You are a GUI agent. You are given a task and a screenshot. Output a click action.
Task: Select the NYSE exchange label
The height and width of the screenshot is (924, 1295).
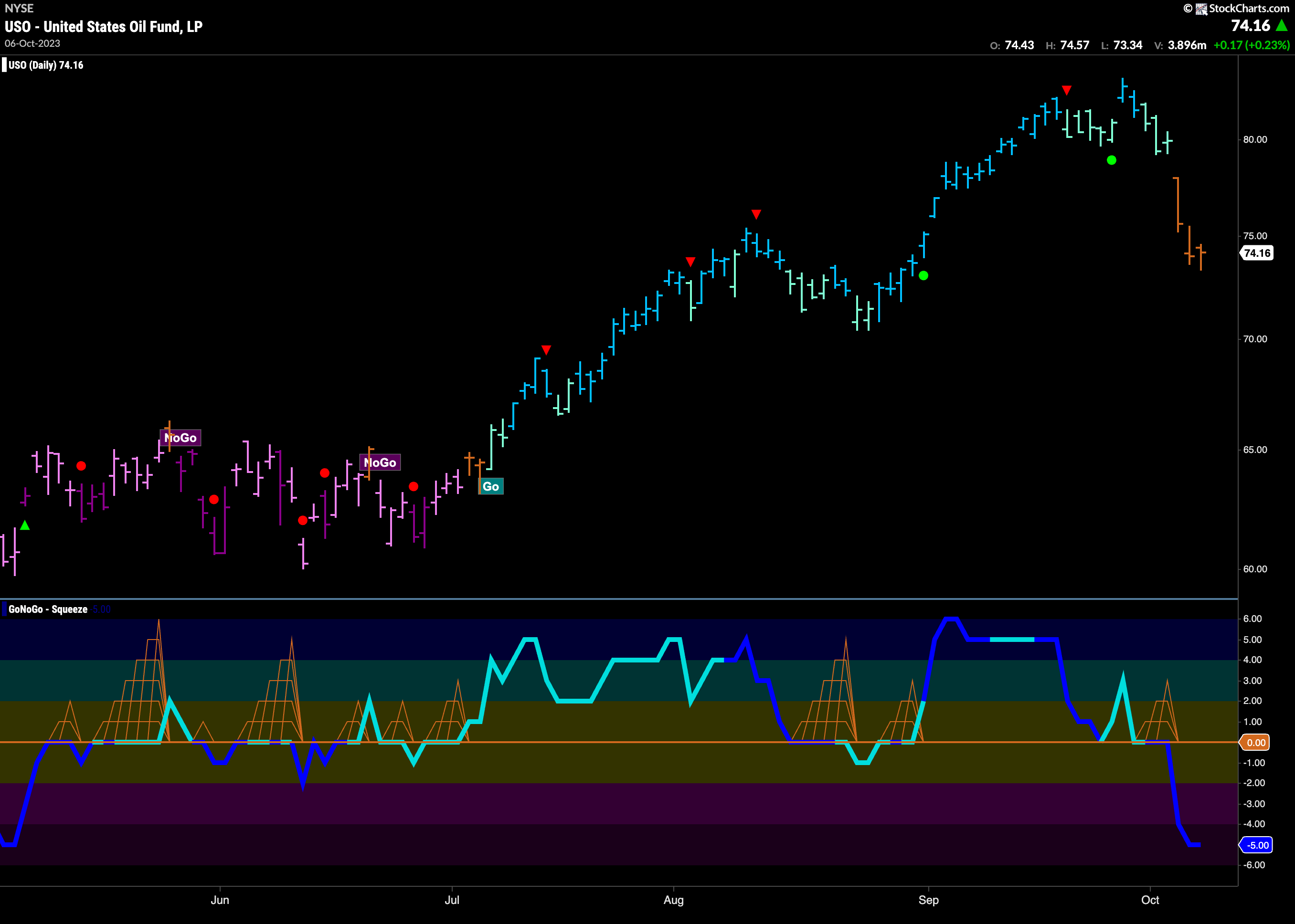click(x=20, y=8)
